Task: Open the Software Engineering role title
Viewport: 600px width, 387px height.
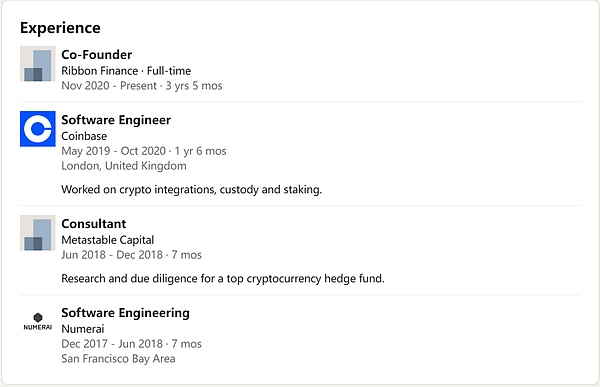Action: pos(125,313)
